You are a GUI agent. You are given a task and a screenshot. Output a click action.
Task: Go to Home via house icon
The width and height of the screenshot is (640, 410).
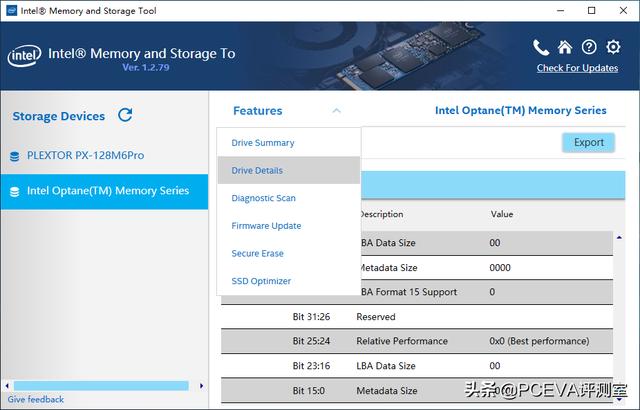tap(565, 47)
